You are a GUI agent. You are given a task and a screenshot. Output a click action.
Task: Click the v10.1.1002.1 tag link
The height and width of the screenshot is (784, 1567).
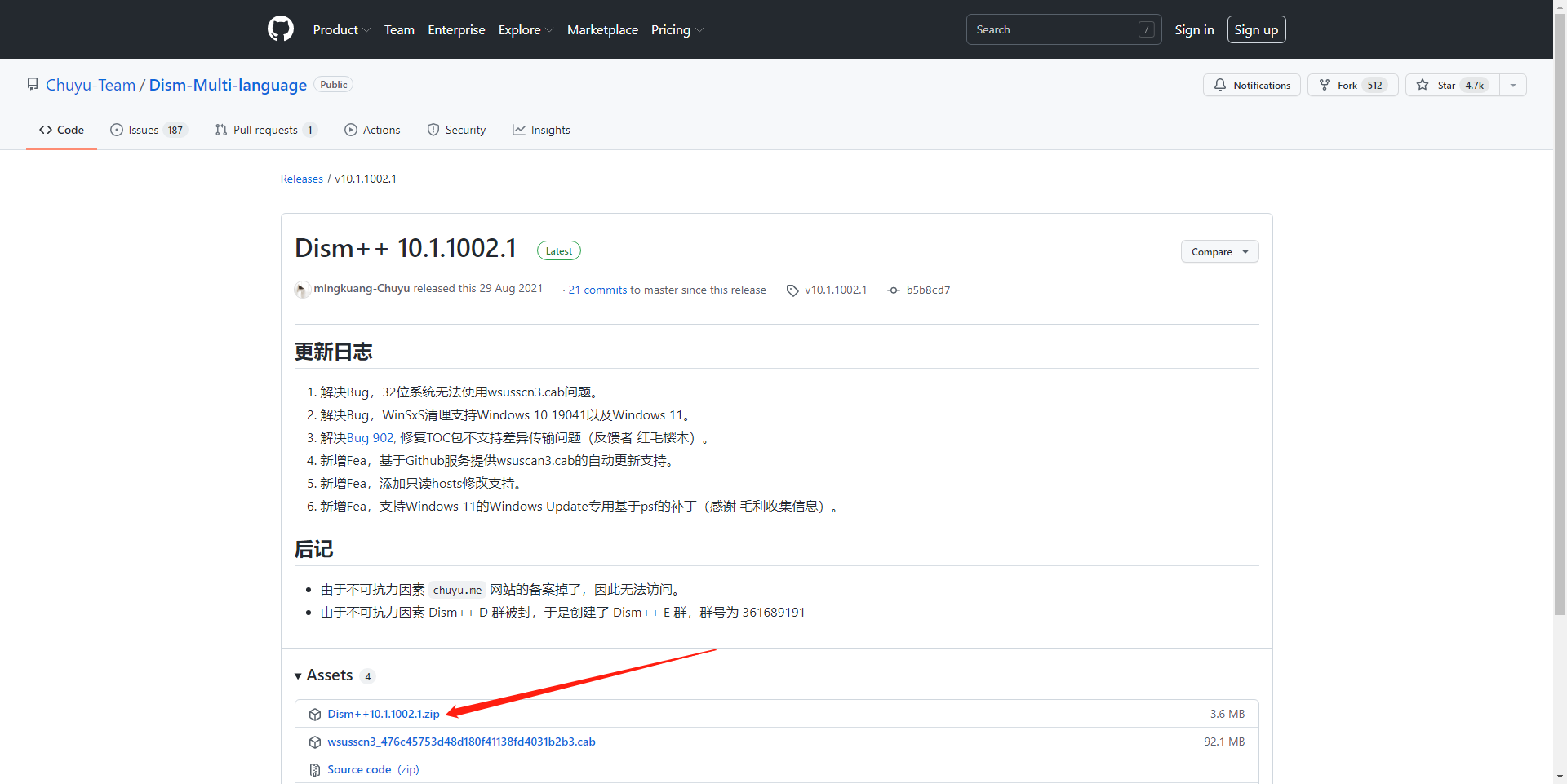[x=836, y=290]
